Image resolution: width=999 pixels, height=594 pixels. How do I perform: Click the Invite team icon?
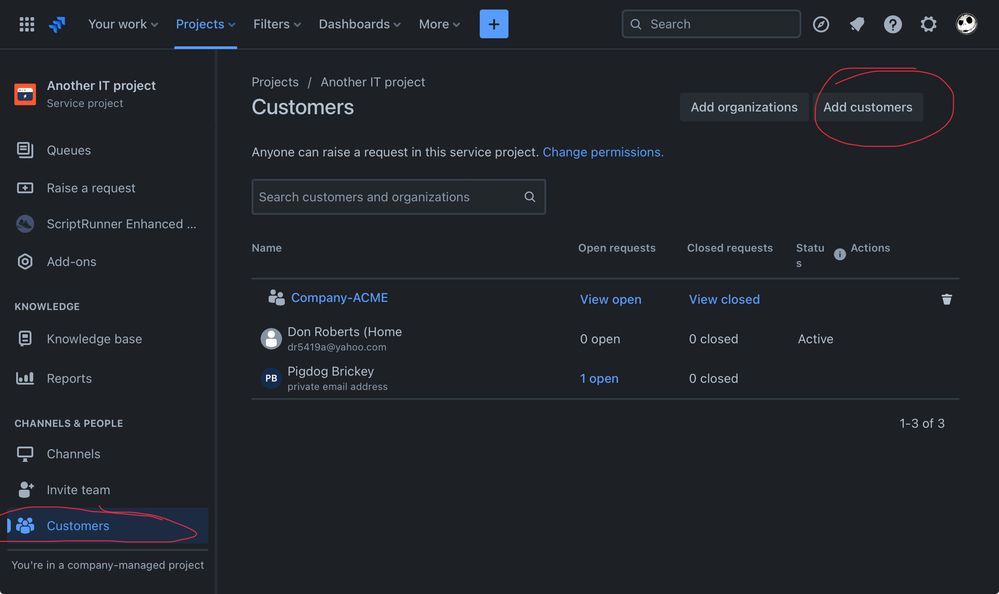(25, 489)
